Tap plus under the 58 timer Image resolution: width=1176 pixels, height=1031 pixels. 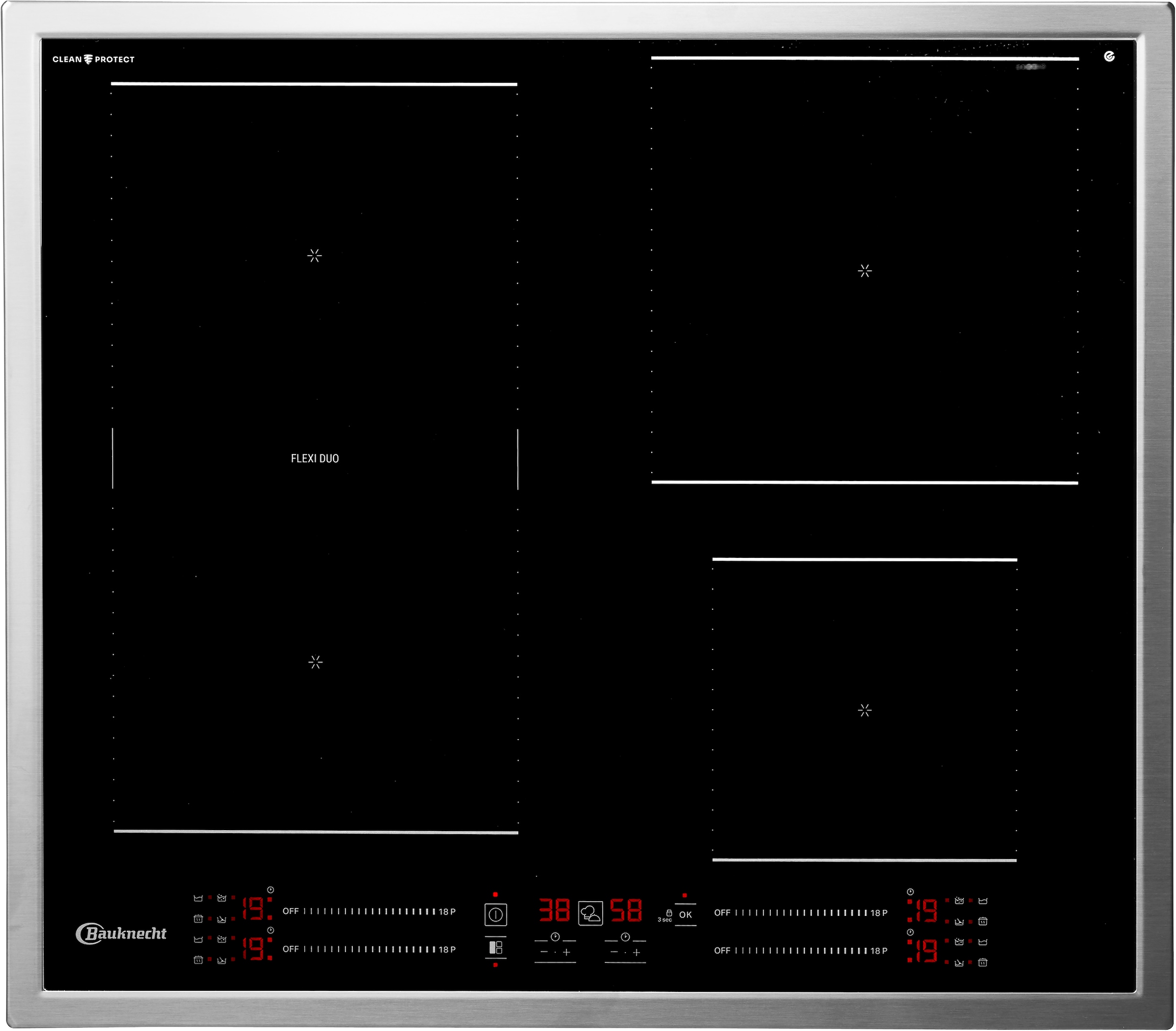(637, 952)
